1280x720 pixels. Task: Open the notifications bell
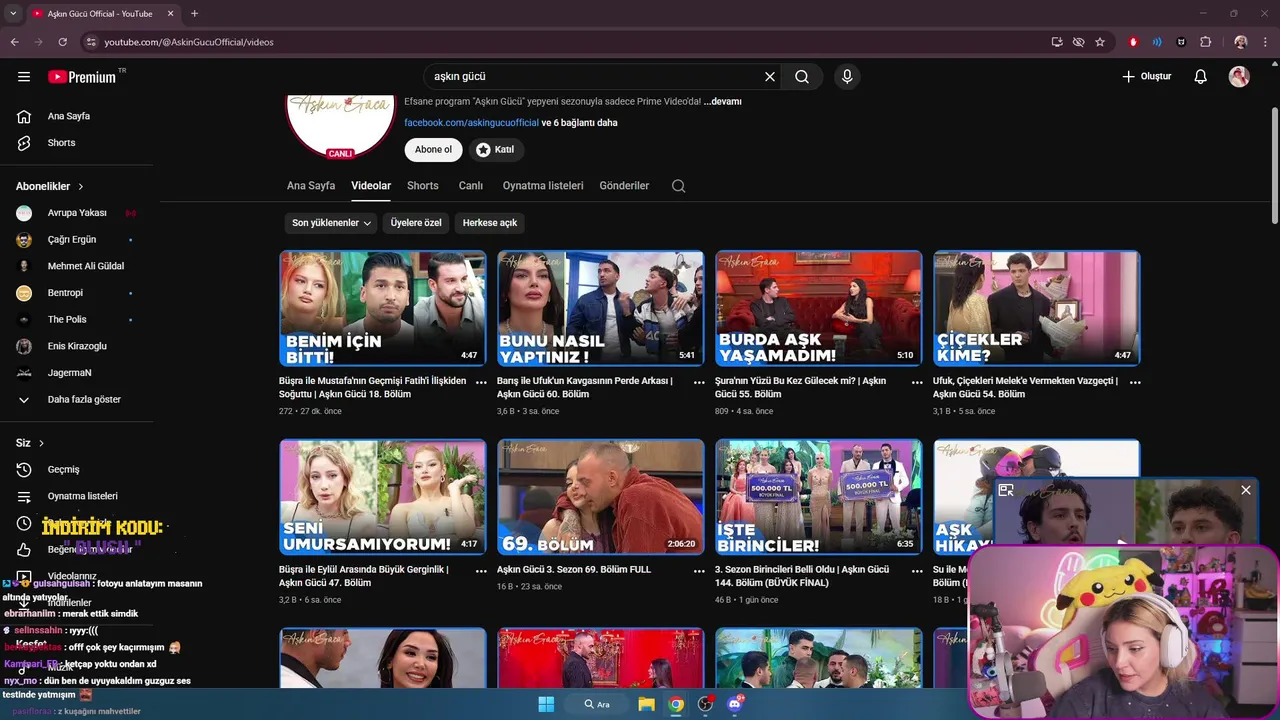coord(1201,77)
